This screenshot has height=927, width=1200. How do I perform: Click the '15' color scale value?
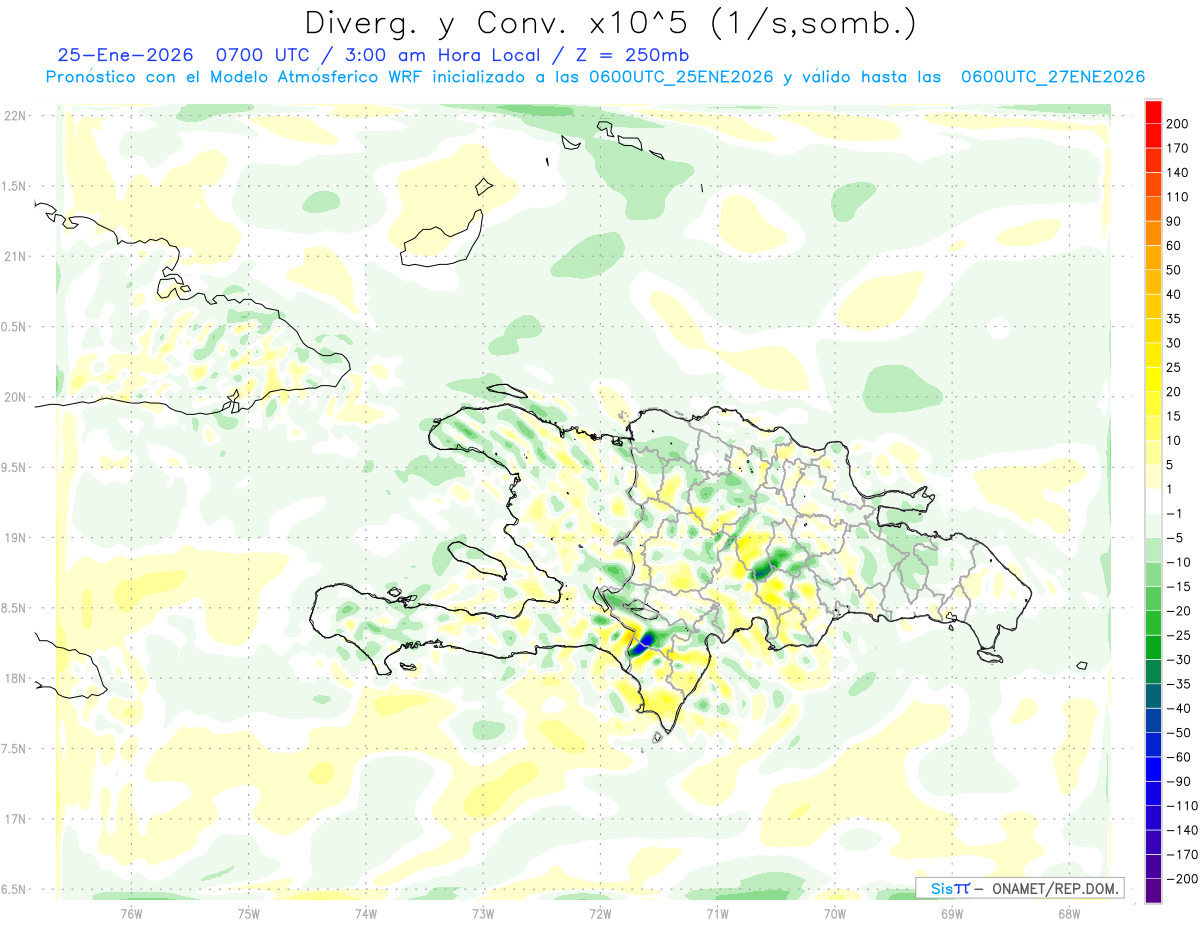point(1175,416)
